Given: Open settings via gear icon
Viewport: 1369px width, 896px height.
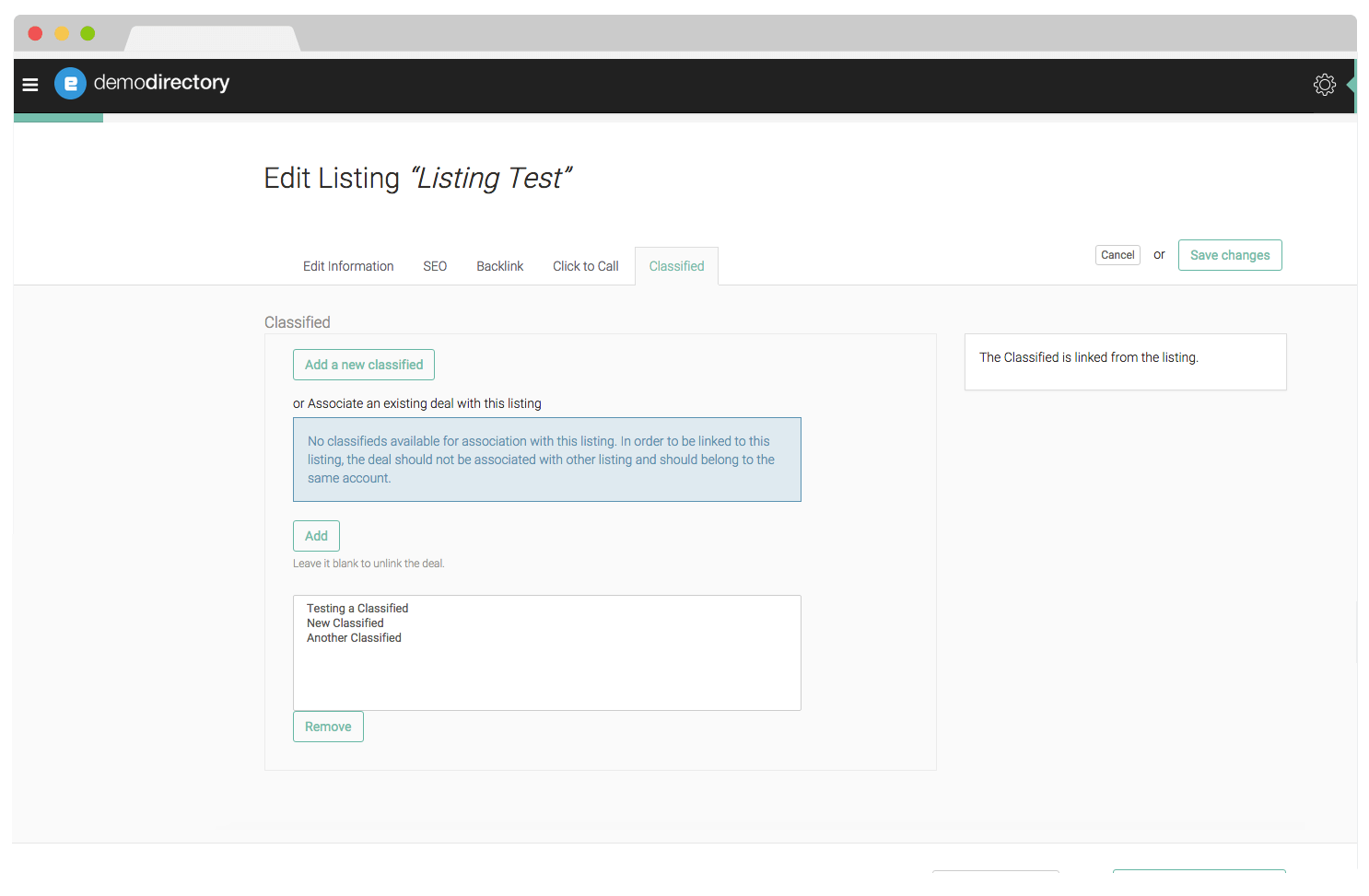Looking at the screenshot, I should [x=1324, y=85].
